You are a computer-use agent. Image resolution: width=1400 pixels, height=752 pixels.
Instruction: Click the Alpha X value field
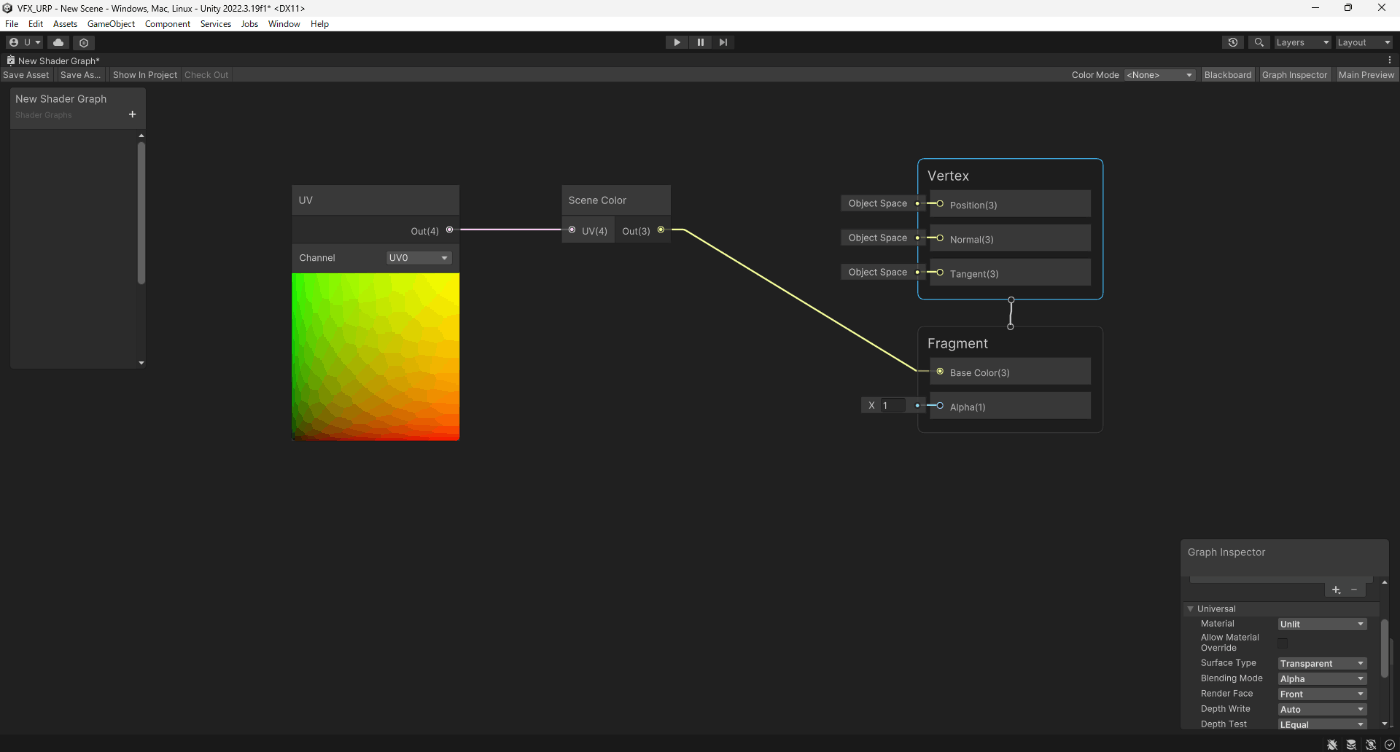[x=893, y=405]
